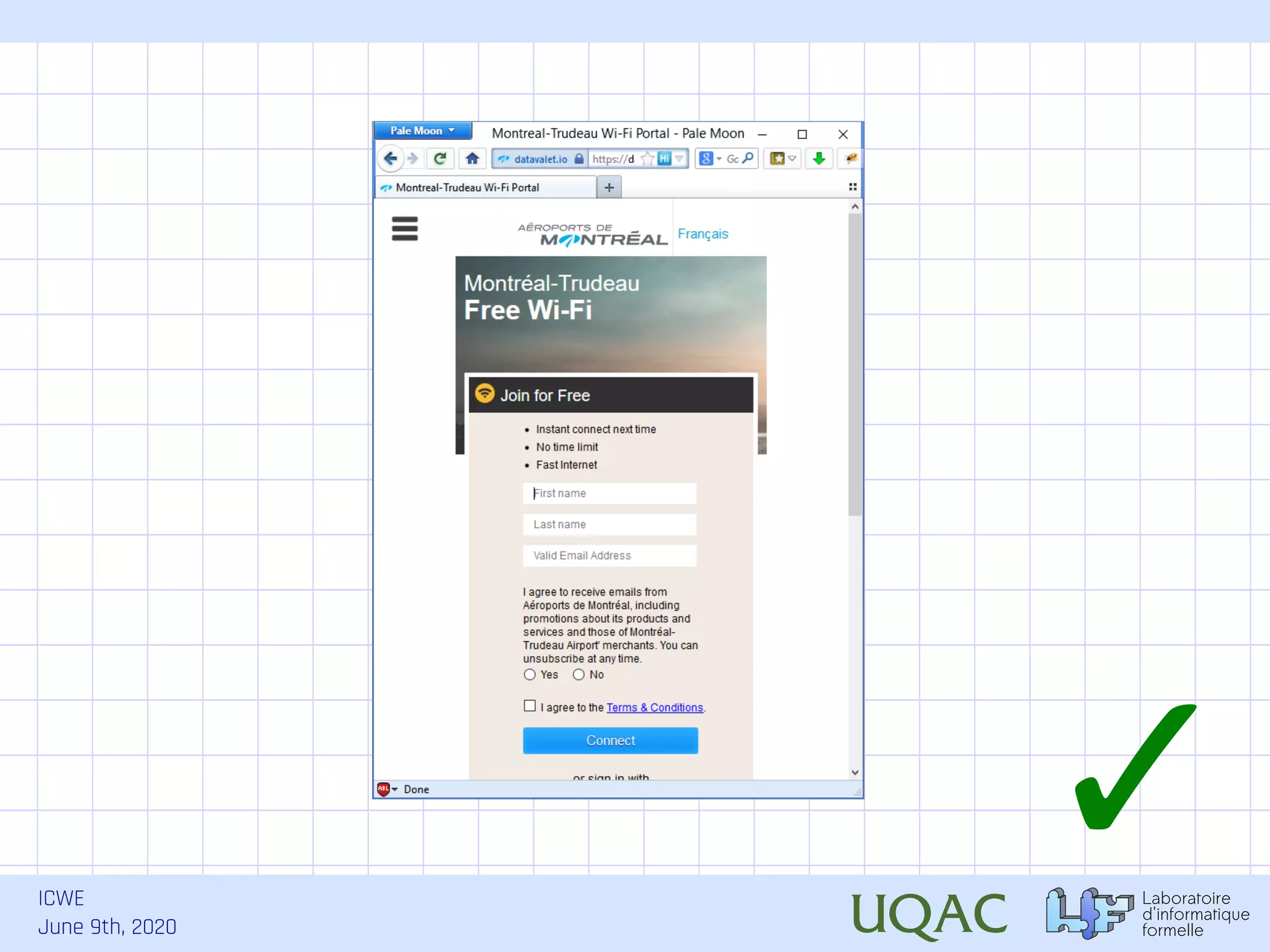Expand the Google search engine dropdown

710,159
